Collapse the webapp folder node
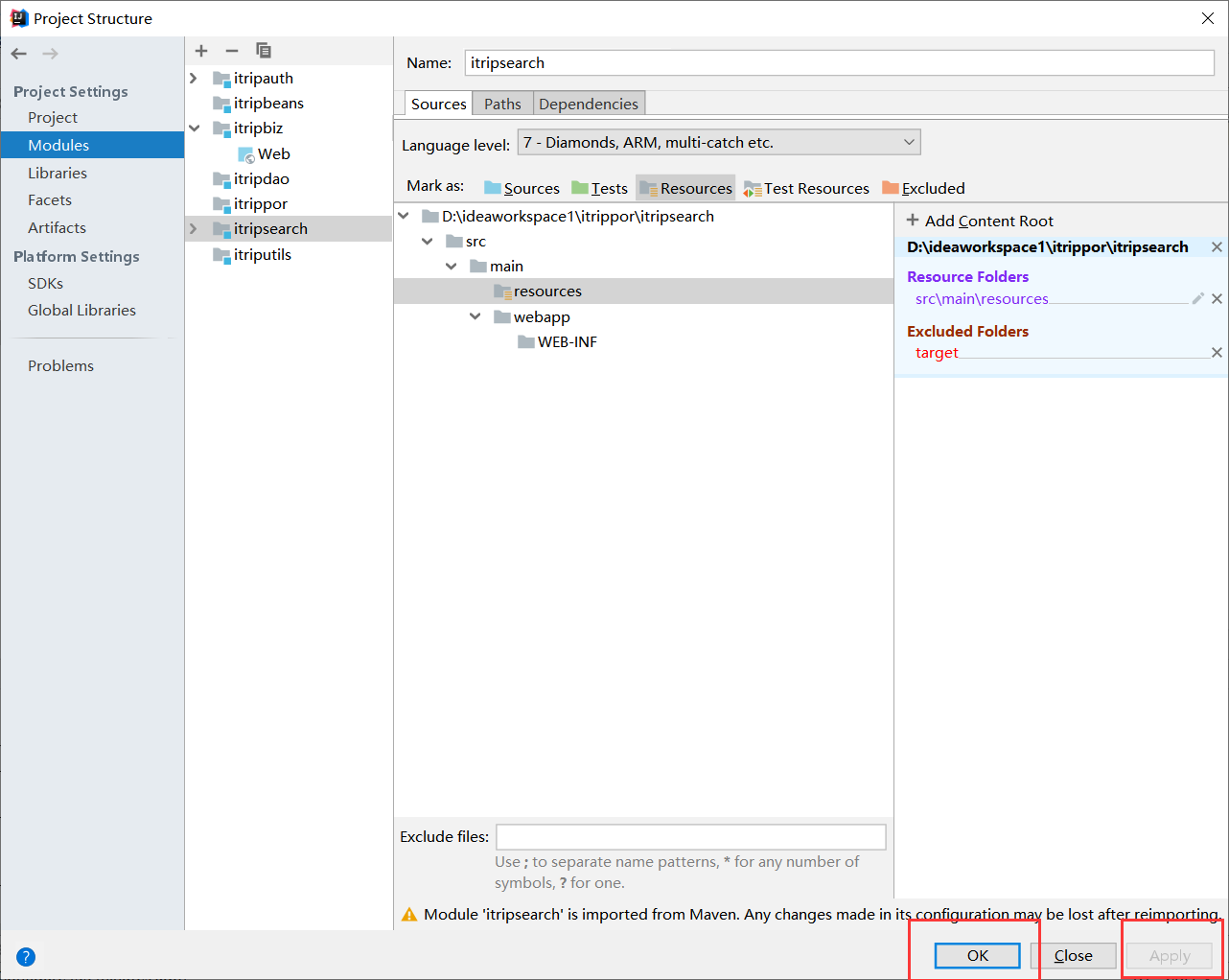 pos(475,316)
